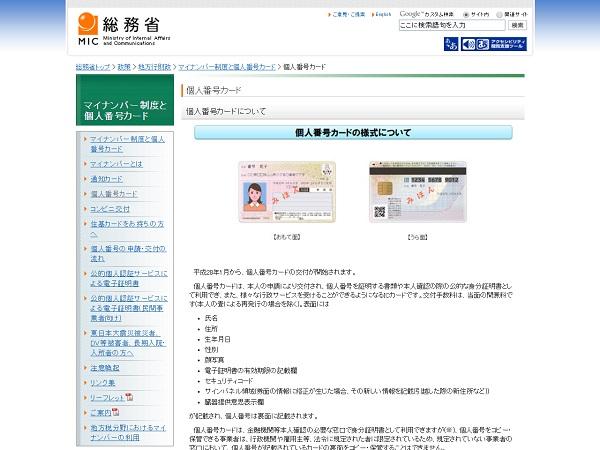The width and height of the screenshot is (600, 450).
Task: Click the 生年月日 list item
Action: (x=217, y=339)
